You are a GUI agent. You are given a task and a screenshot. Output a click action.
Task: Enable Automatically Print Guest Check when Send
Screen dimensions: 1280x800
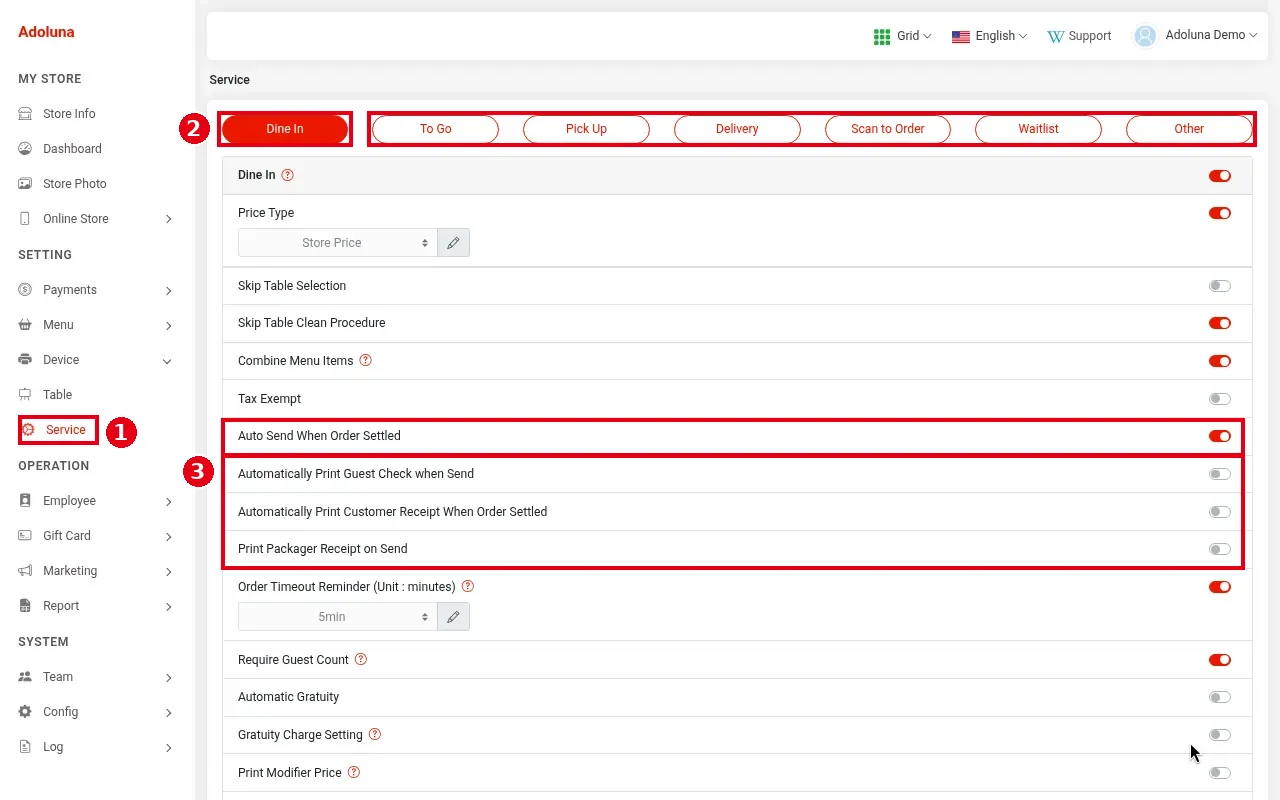[x=1219, y=474]
